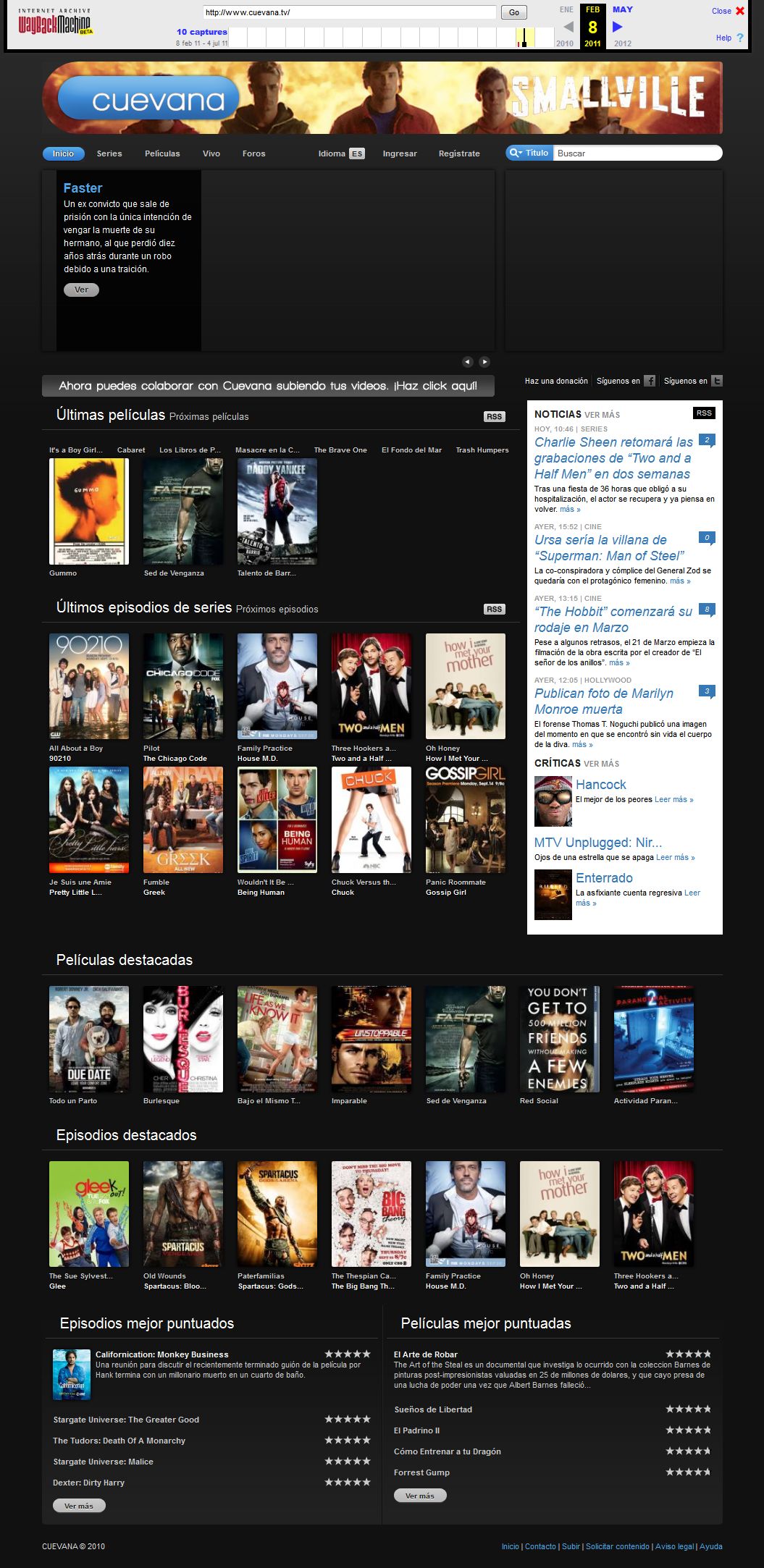
Task: Open the Hancock review title
Action: point(601,784)
